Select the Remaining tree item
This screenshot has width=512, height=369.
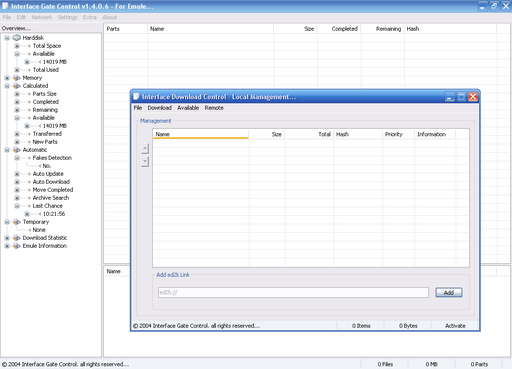pyautogui.click(x=45, y=110)
